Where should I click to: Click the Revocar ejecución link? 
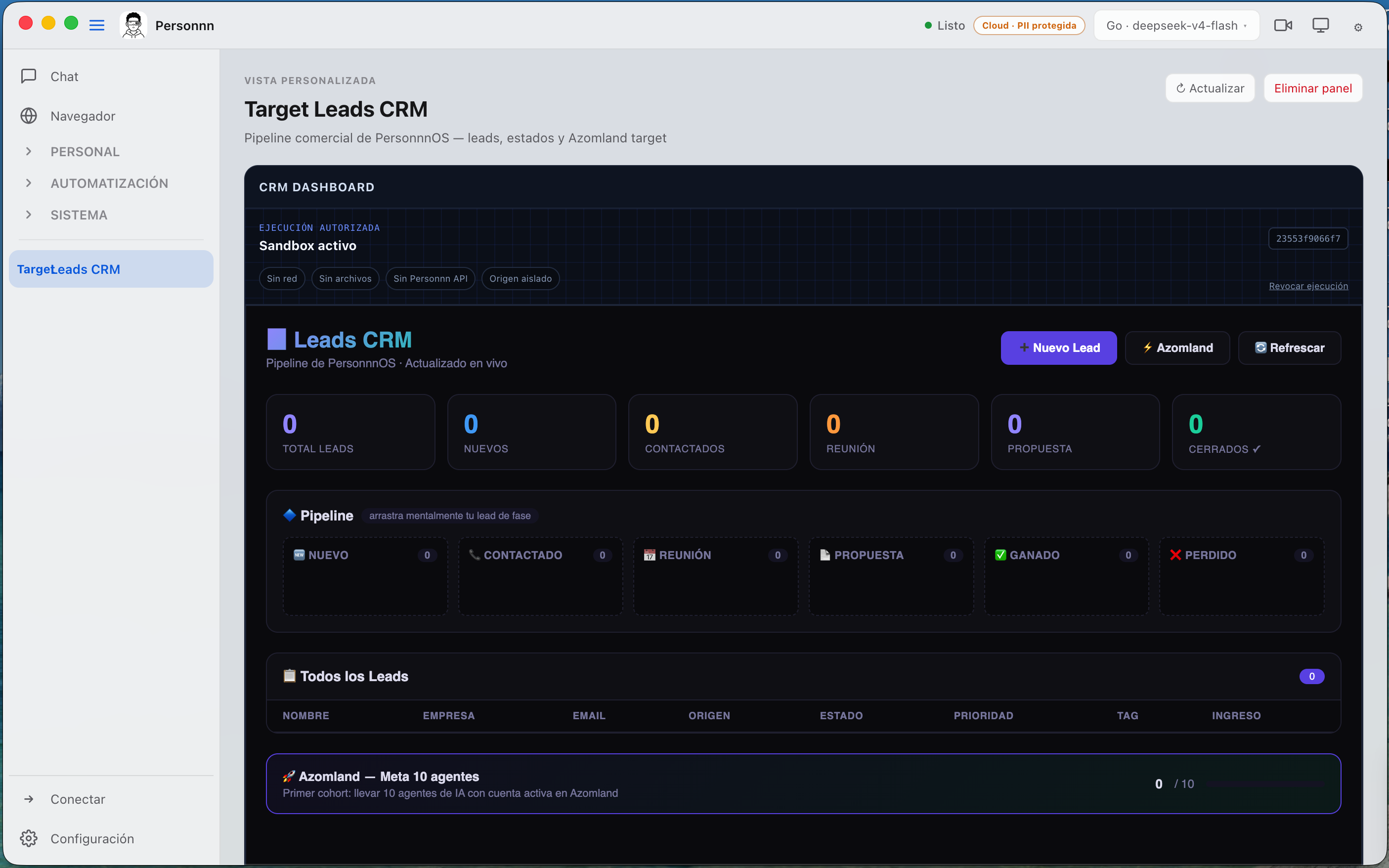pos(1308,286)
